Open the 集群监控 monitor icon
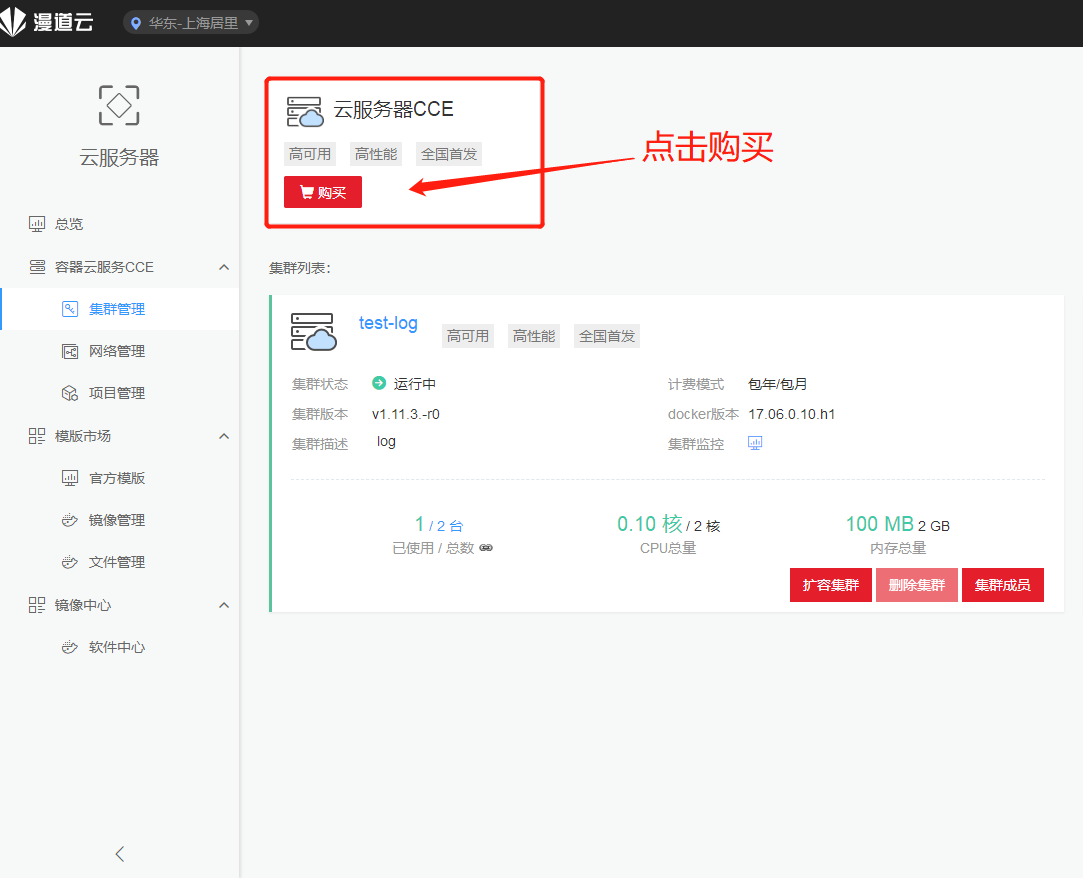1083x878 pixels. (x=755, y=443)
